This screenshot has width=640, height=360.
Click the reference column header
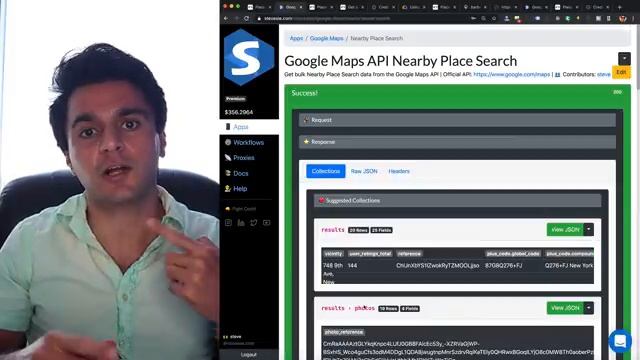tap(409, 254)
